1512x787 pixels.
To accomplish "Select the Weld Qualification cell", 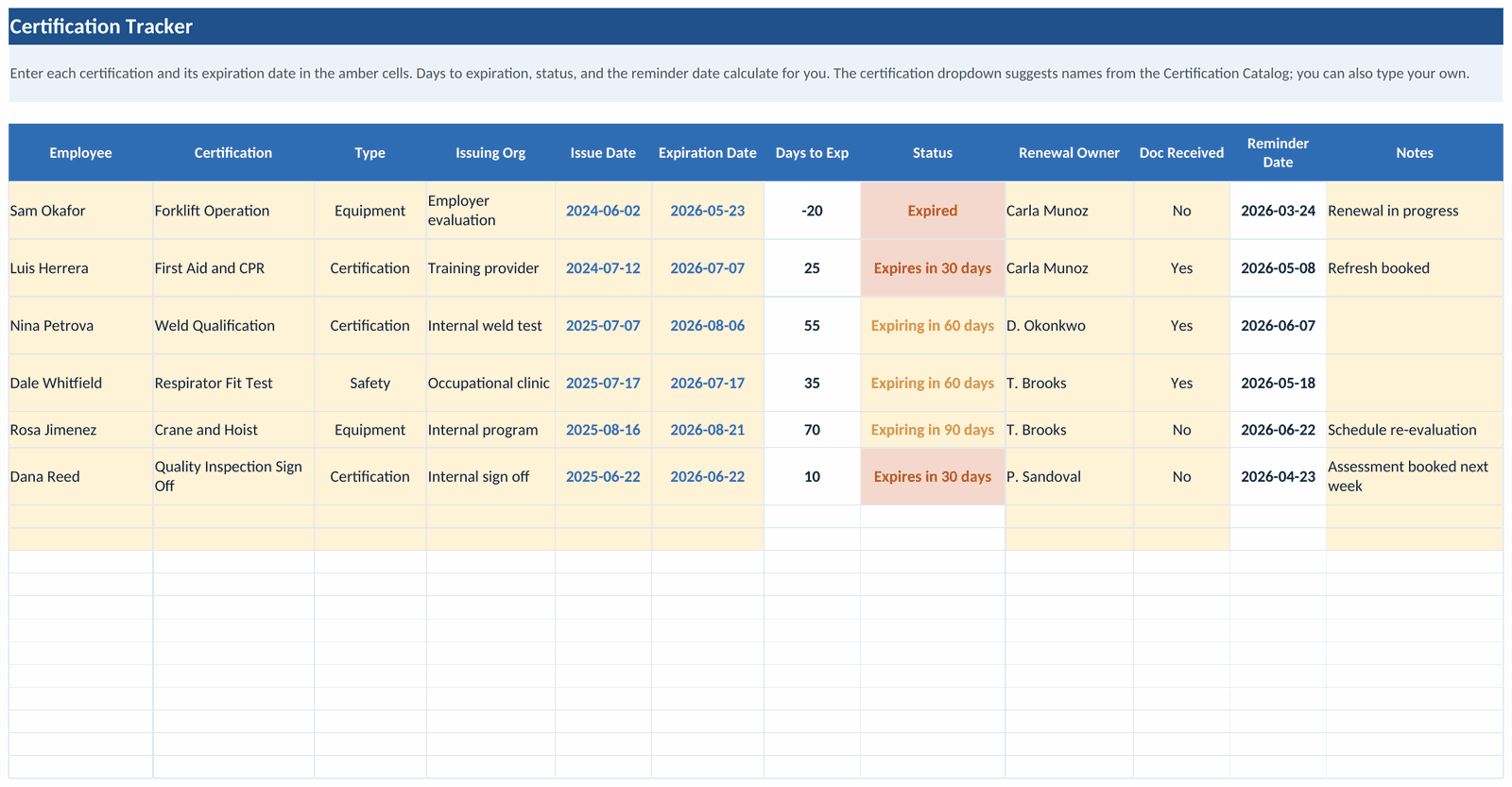I will [x=233, y=326].
